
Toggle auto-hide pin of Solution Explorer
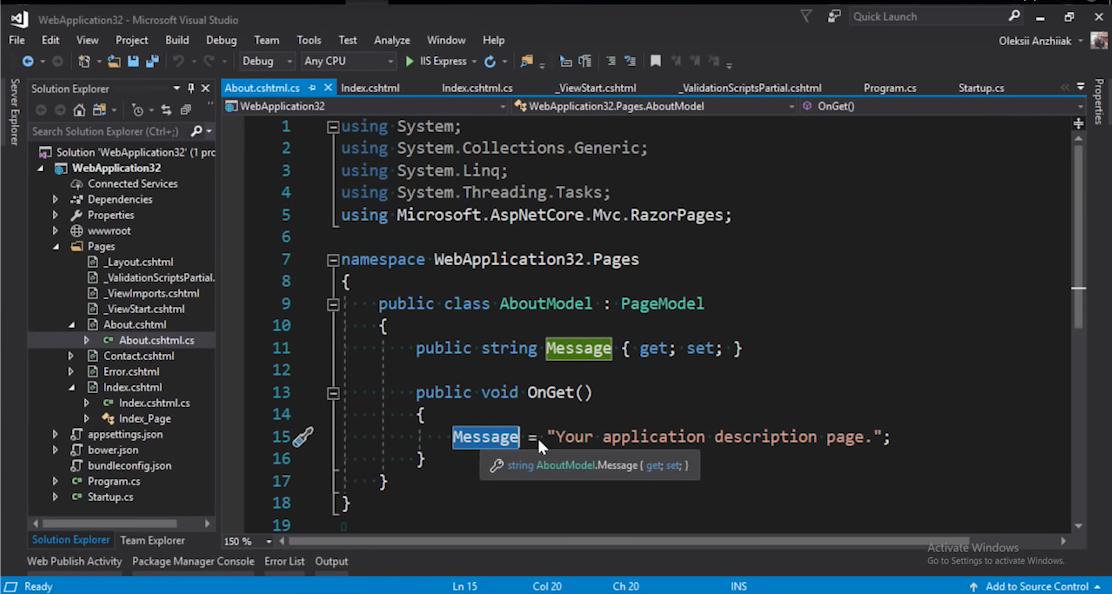[x=191, y=89]
